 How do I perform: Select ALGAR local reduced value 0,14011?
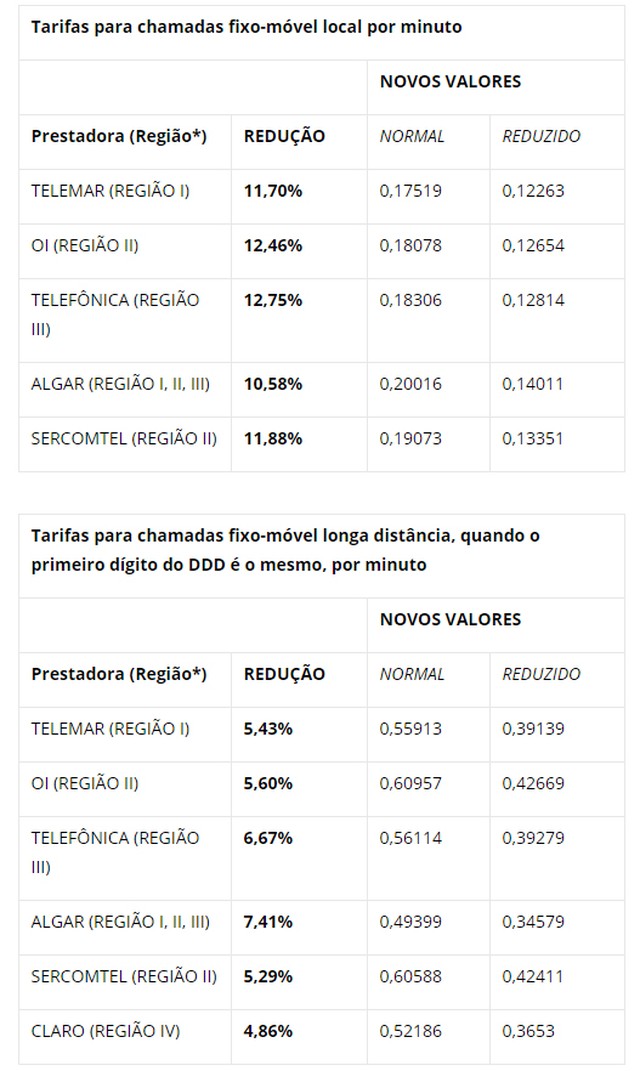(x=533, y=384)
